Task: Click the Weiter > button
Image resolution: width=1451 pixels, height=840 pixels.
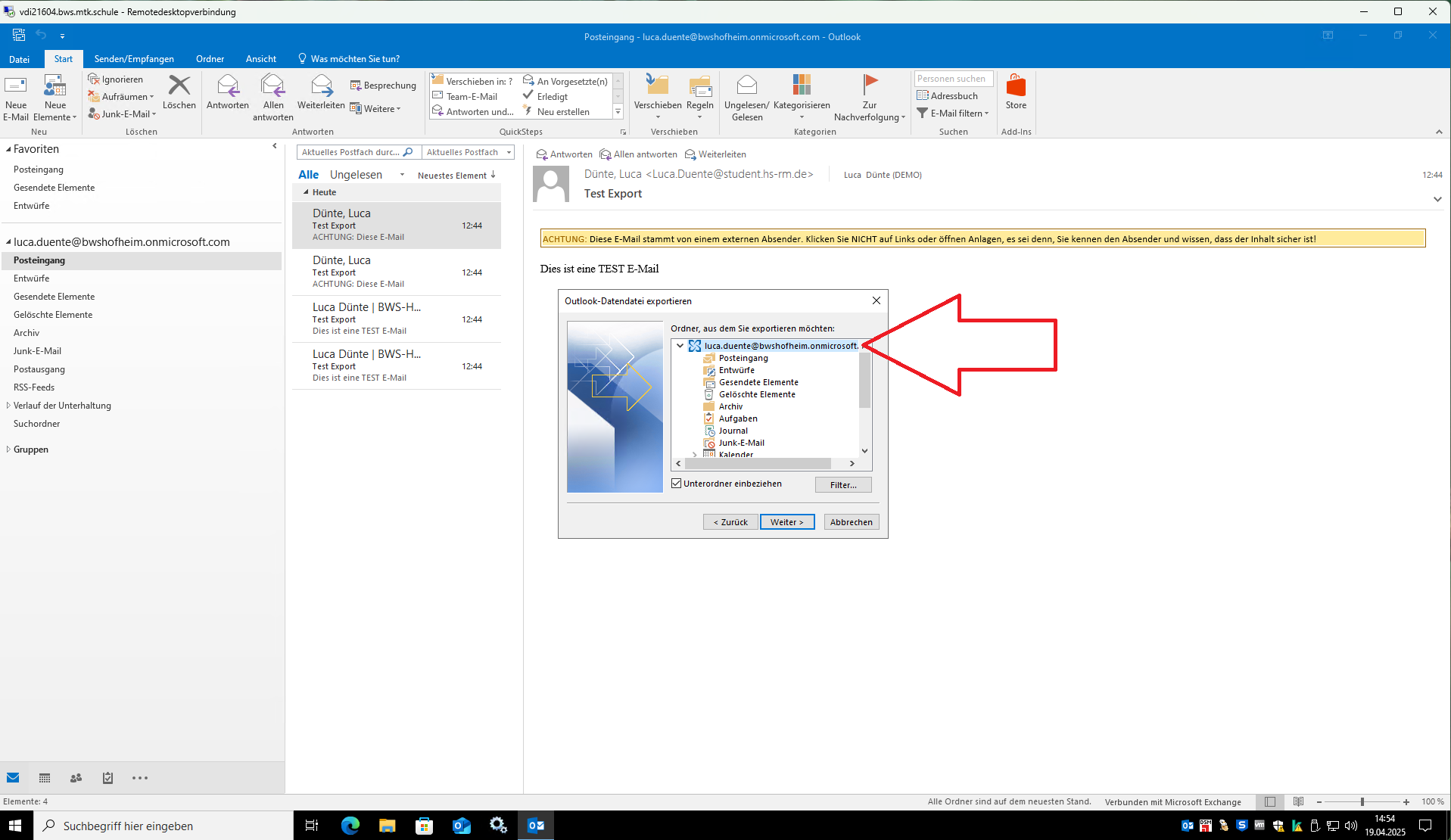Action: pos(786,522)
